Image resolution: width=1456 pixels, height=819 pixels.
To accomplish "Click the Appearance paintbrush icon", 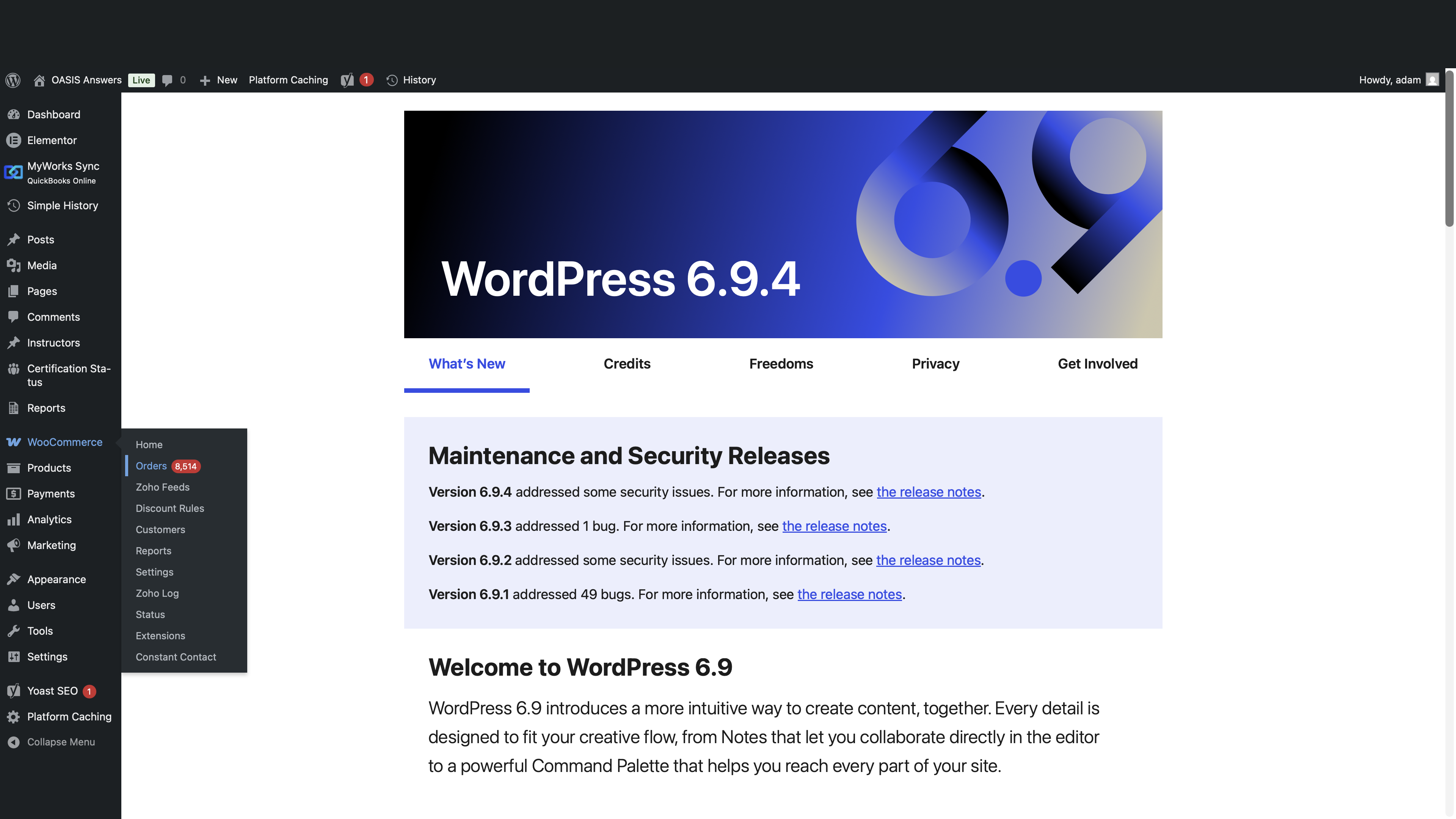I will tap(14, 579).
